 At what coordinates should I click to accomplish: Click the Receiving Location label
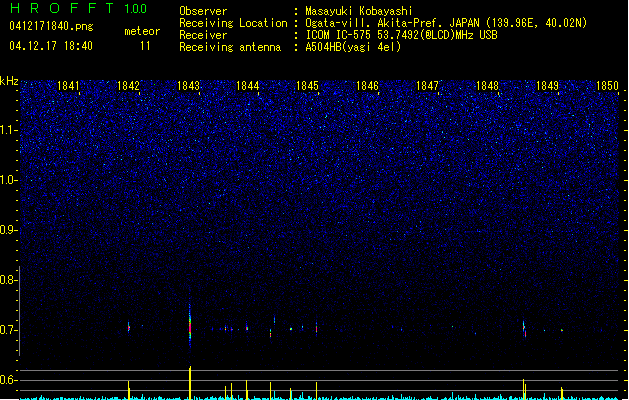pos(233,23)
